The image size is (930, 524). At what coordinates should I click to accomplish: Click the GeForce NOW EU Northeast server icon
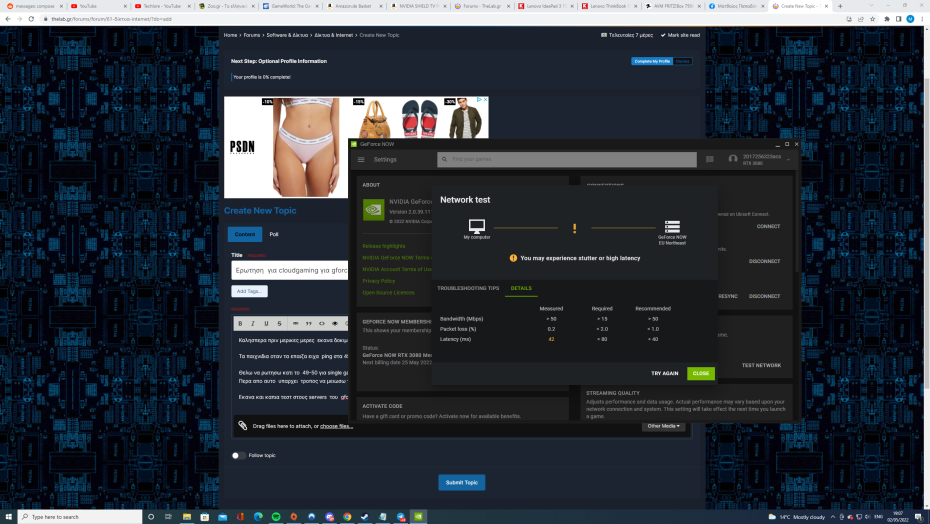click(x=672, y=226)
